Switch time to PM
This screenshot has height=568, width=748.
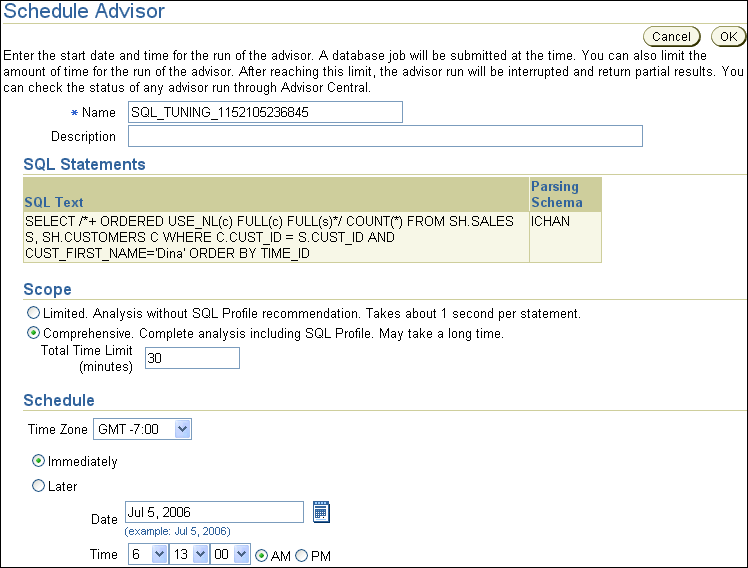[303, 555]
